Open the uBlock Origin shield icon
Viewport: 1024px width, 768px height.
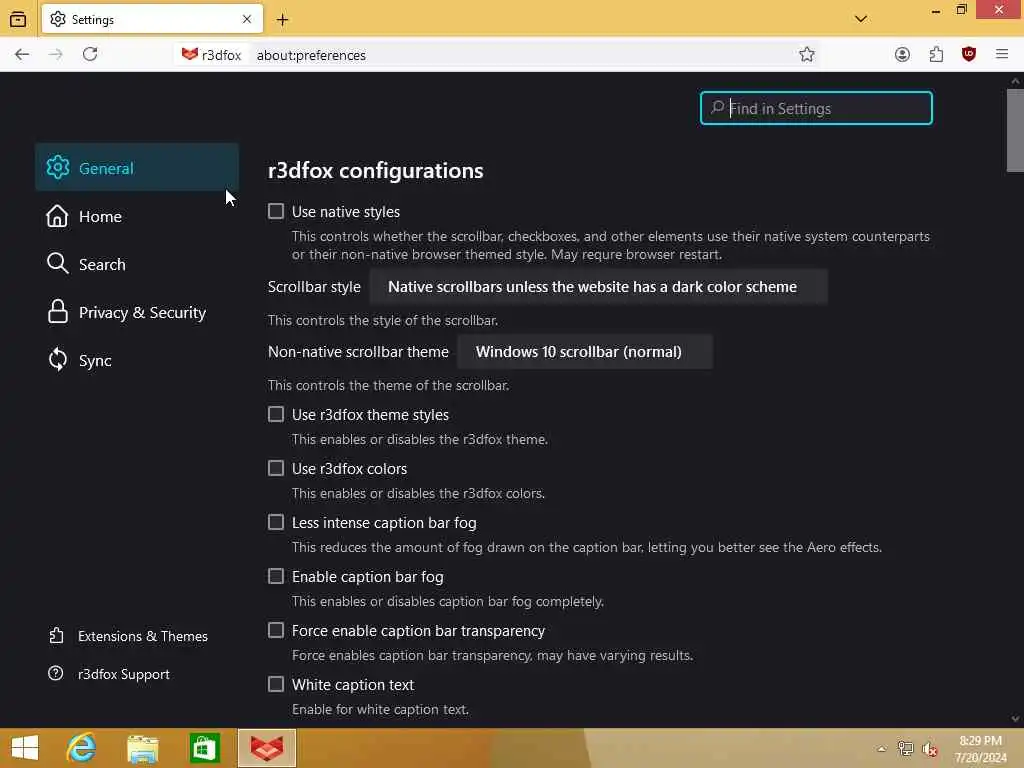pyautogui.click(x=968, y=55)
